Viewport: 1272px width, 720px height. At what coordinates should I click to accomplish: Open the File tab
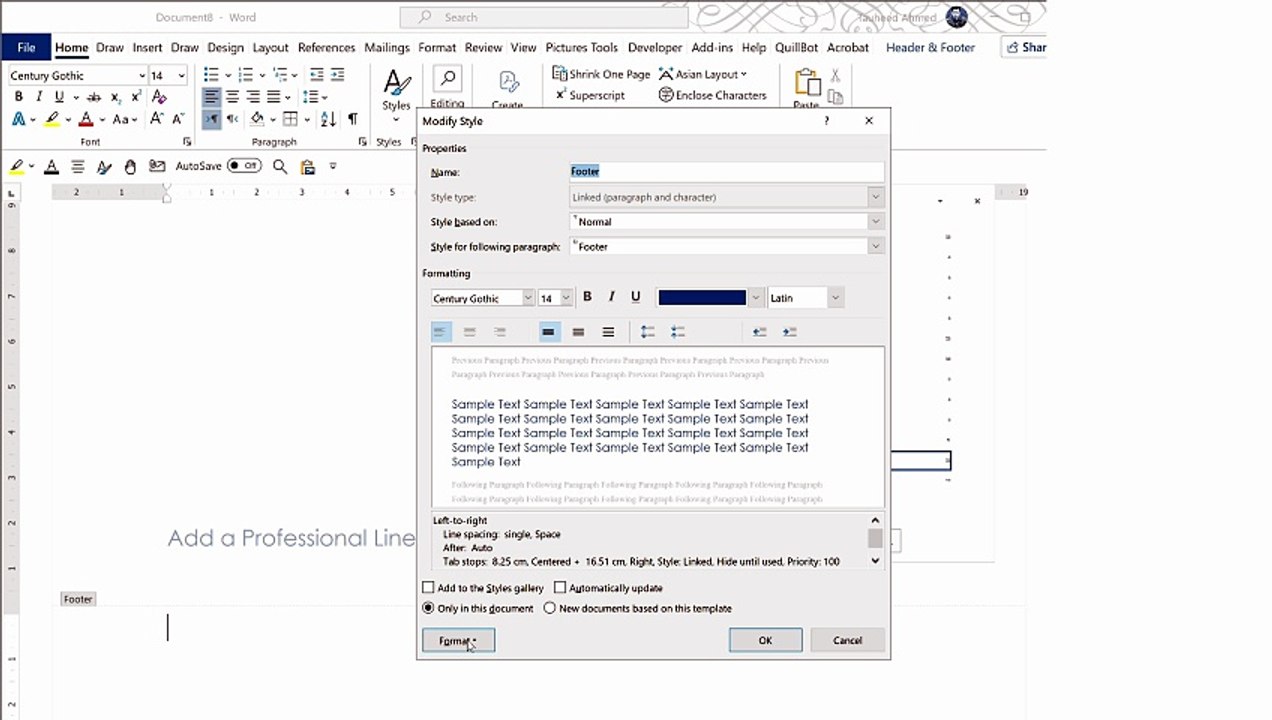(x=26, y=47)
